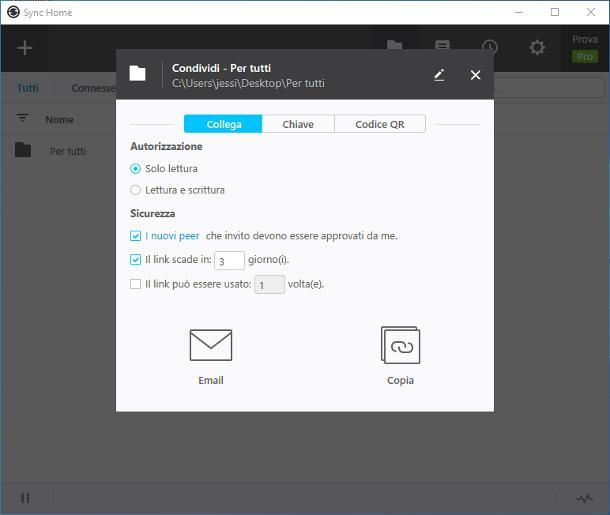Click the Pro upgrade badge
This screenshot has height=515, width=610.
point(584,57)
